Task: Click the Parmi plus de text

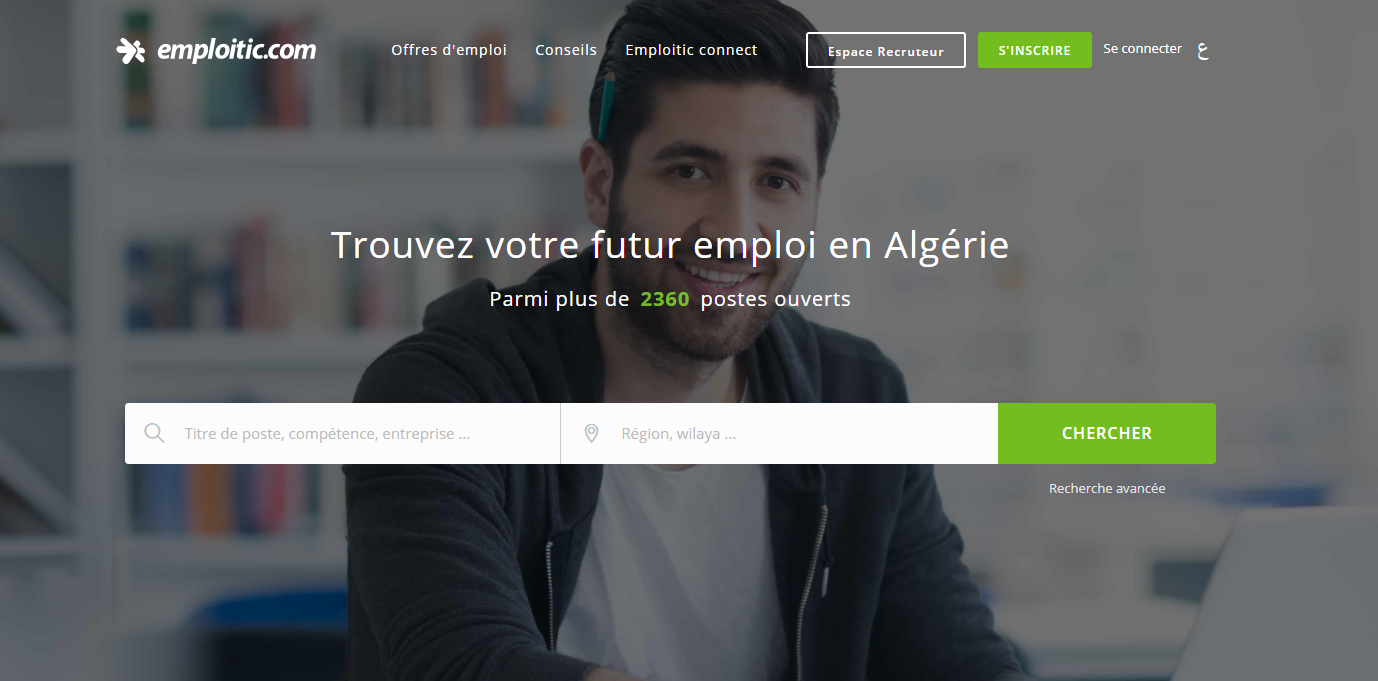Action: pos(559,299)
